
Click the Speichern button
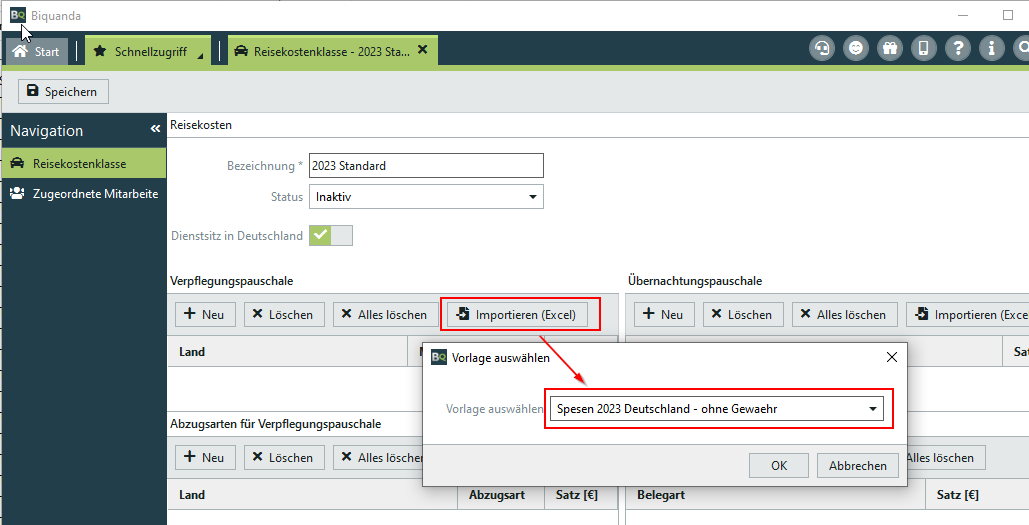click(62, 92)
